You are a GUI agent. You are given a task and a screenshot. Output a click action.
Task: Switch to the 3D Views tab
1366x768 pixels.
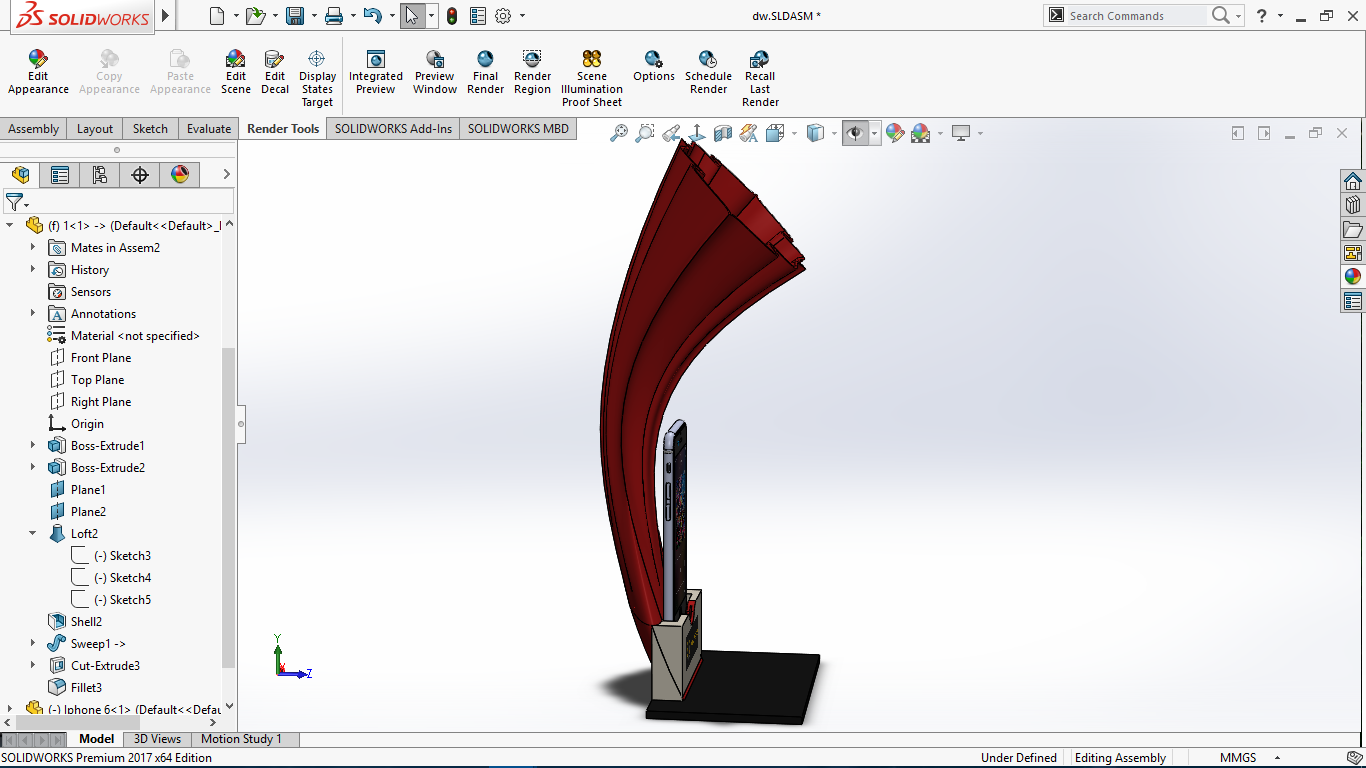tap(158, 739)
